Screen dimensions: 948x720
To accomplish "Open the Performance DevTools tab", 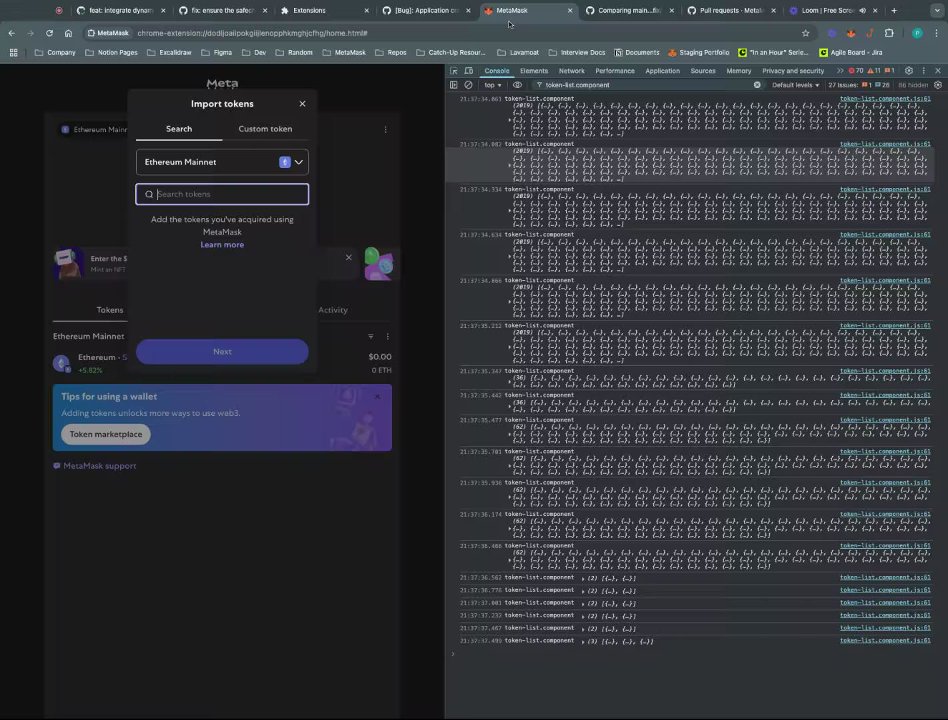I will [615, 71].
